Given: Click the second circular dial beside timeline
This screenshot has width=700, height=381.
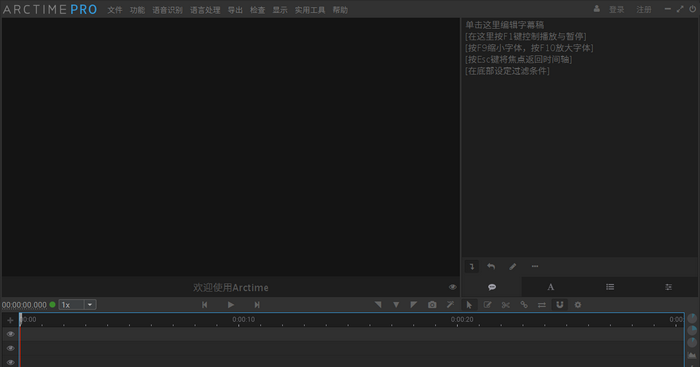Looking at the screenshot, I should [x=692, y=330].
